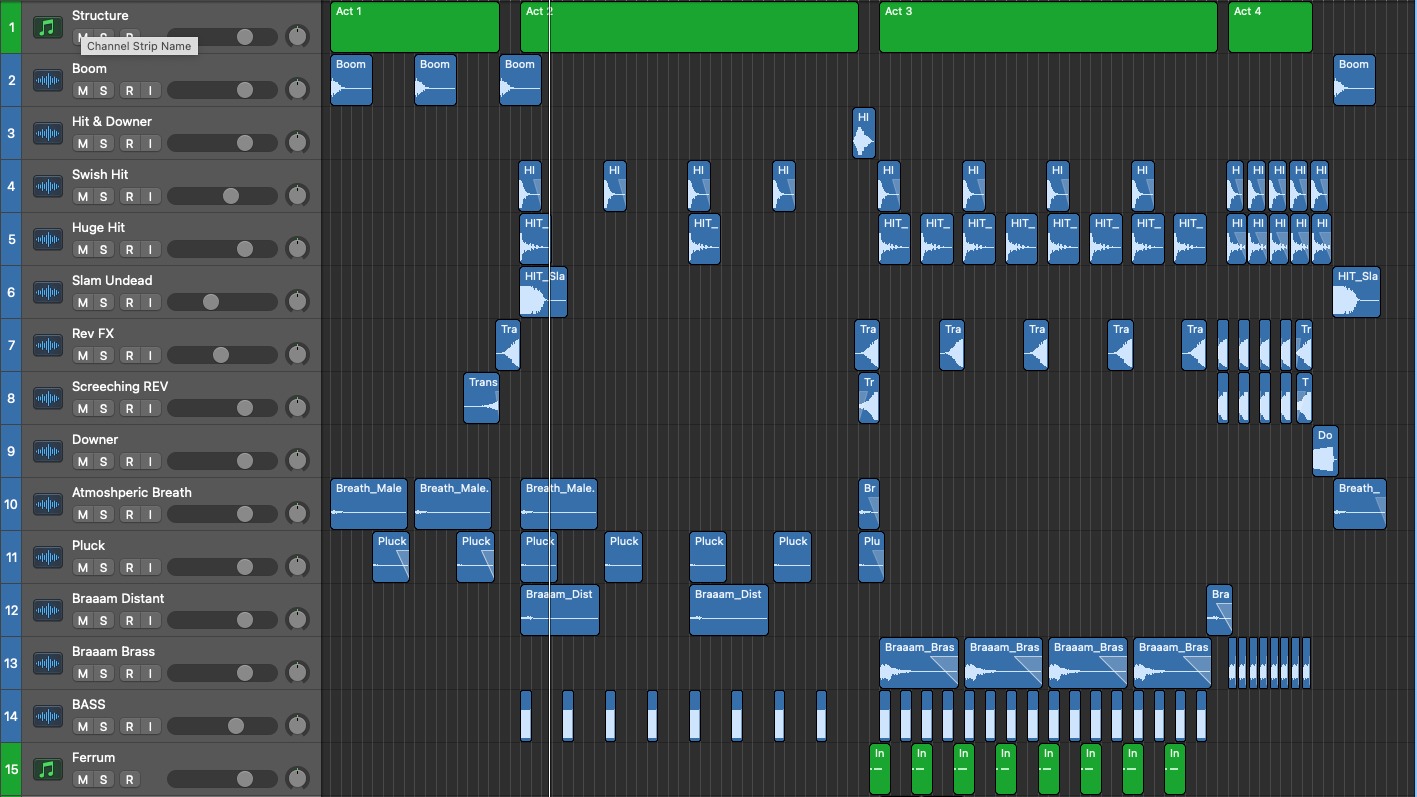The width and height of the screenshot is (1417, 797).
Task: Solo the Screeching REV track
Action: [103, 409]
